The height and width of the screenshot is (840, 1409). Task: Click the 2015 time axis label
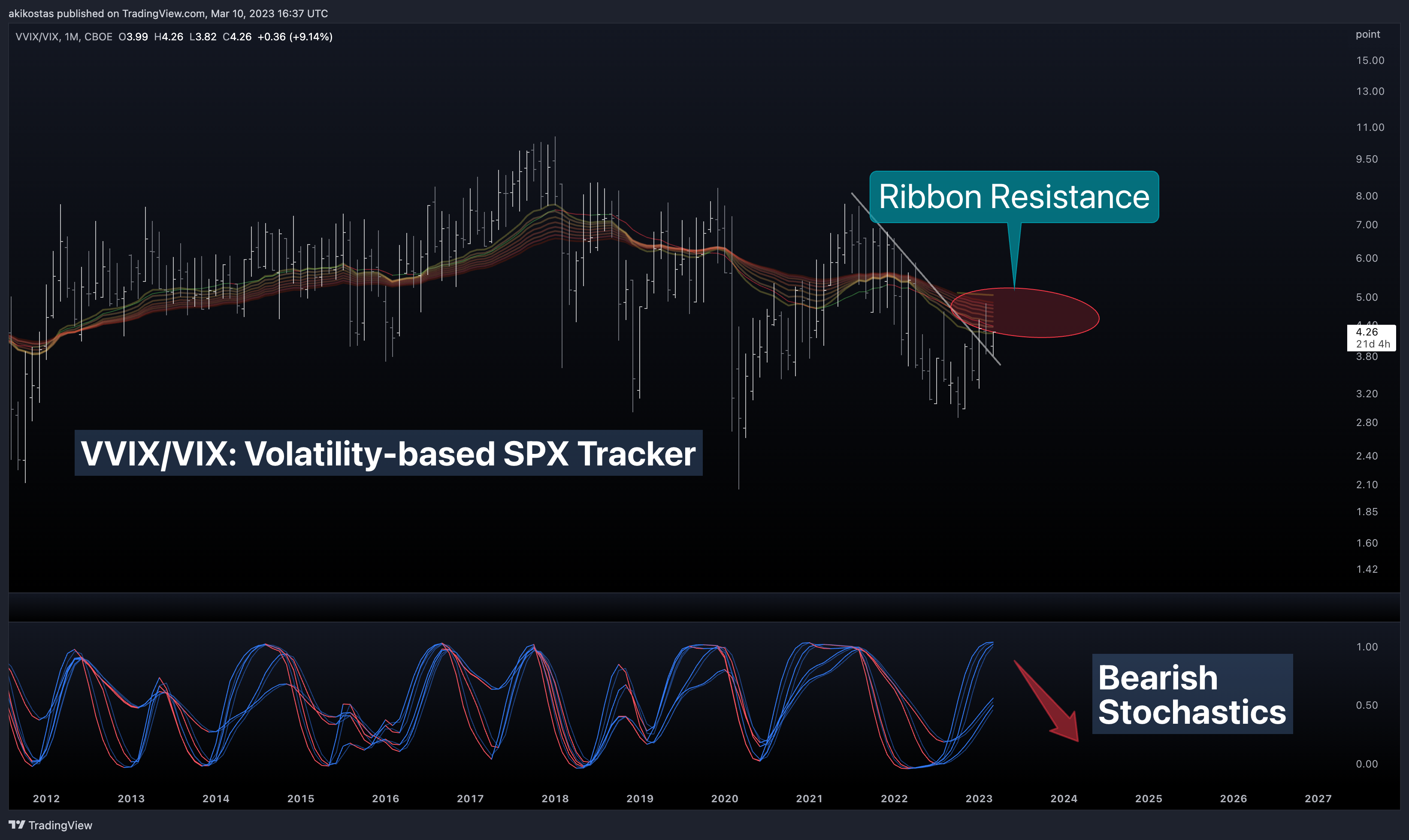click(x=301, y=799)
